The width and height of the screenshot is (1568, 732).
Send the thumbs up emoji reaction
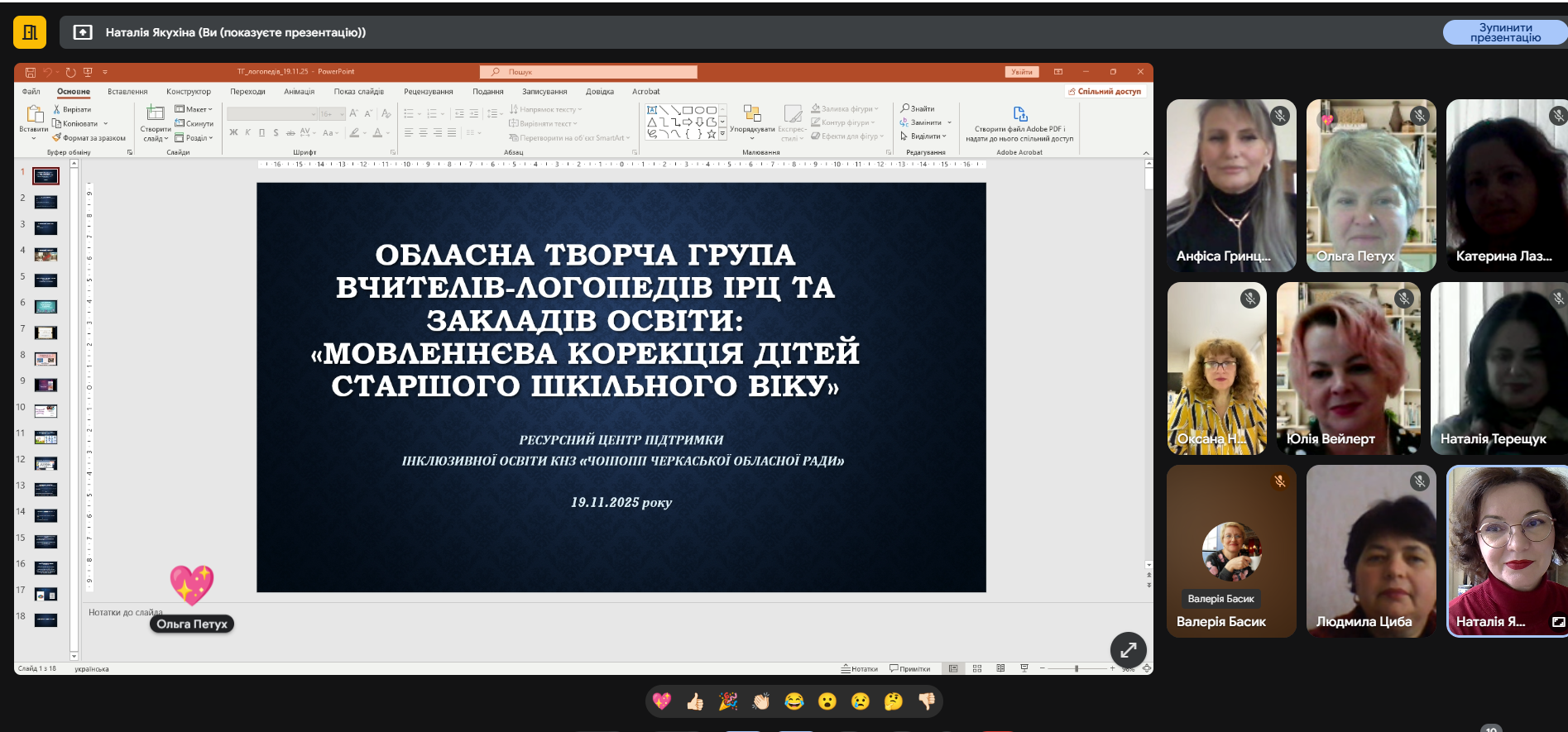click(x=695, y=702)
